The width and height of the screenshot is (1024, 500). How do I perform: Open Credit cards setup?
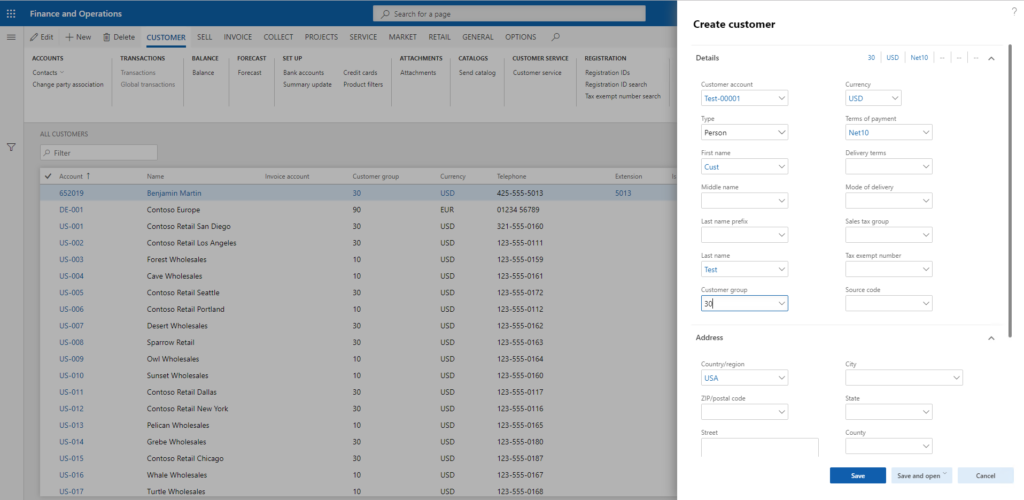pyautogui.click(x=360, y=72)
